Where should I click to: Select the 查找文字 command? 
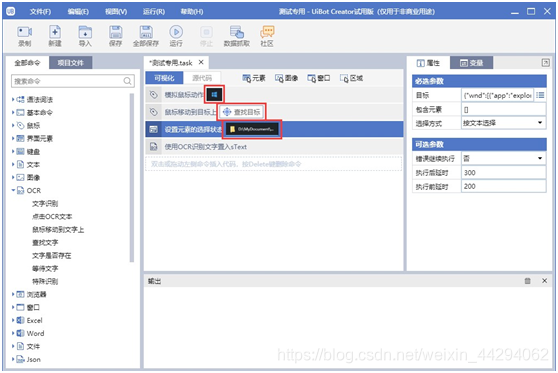pyautogui.click(x=45, y=242)
